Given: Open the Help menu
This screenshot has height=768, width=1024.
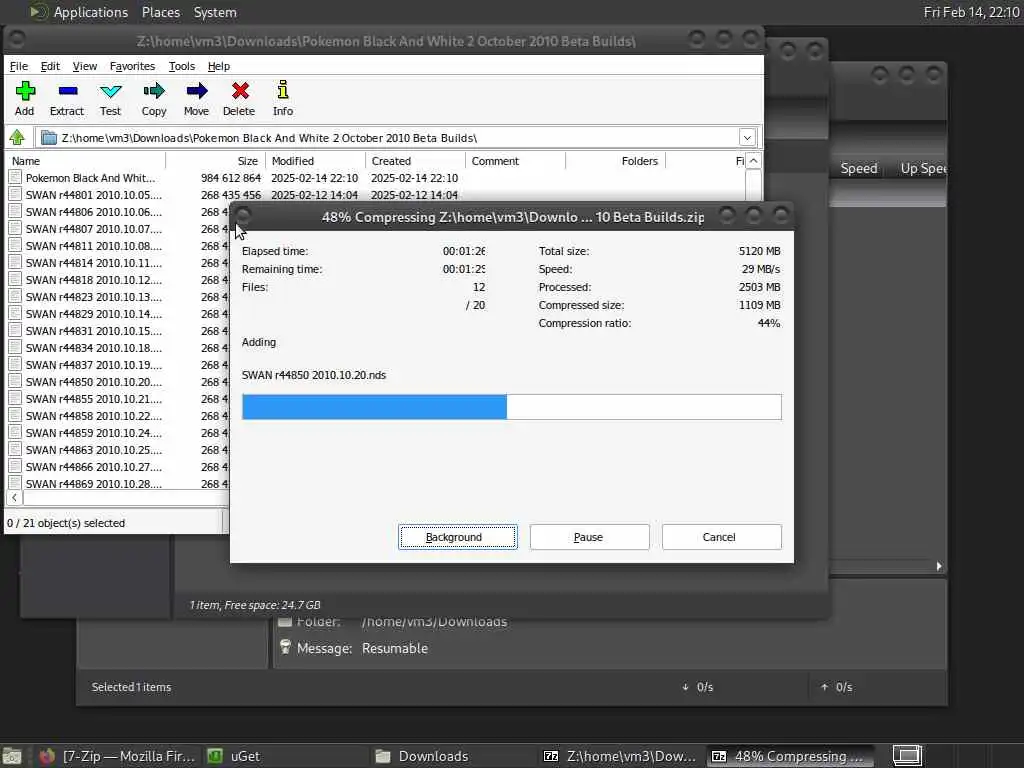Looking at the screenshot, I should point(219,66).
